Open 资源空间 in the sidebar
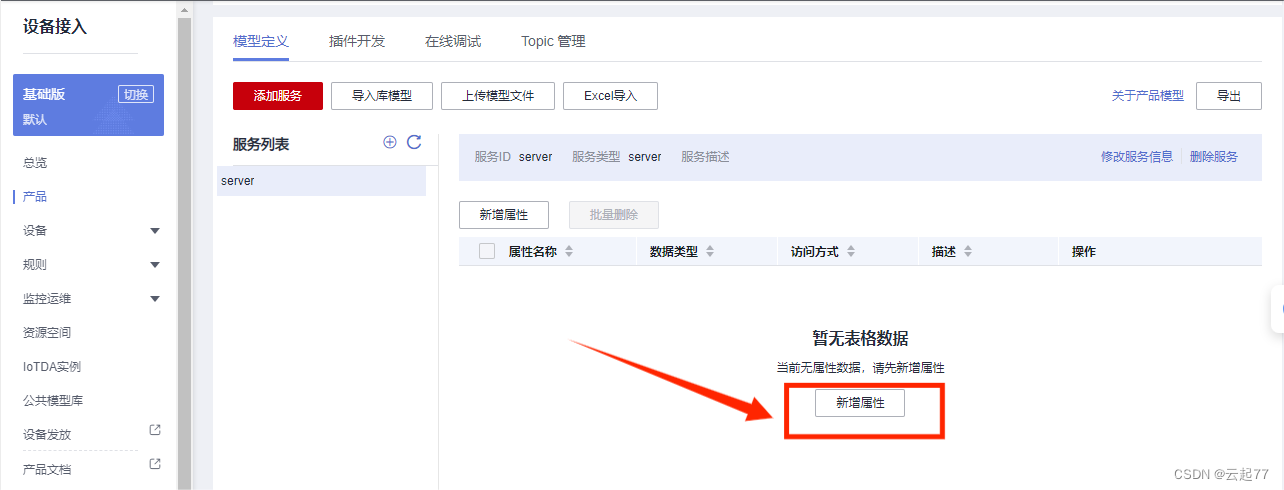Viewport: 1284px width, 490px height. click(x=47, y=333)
